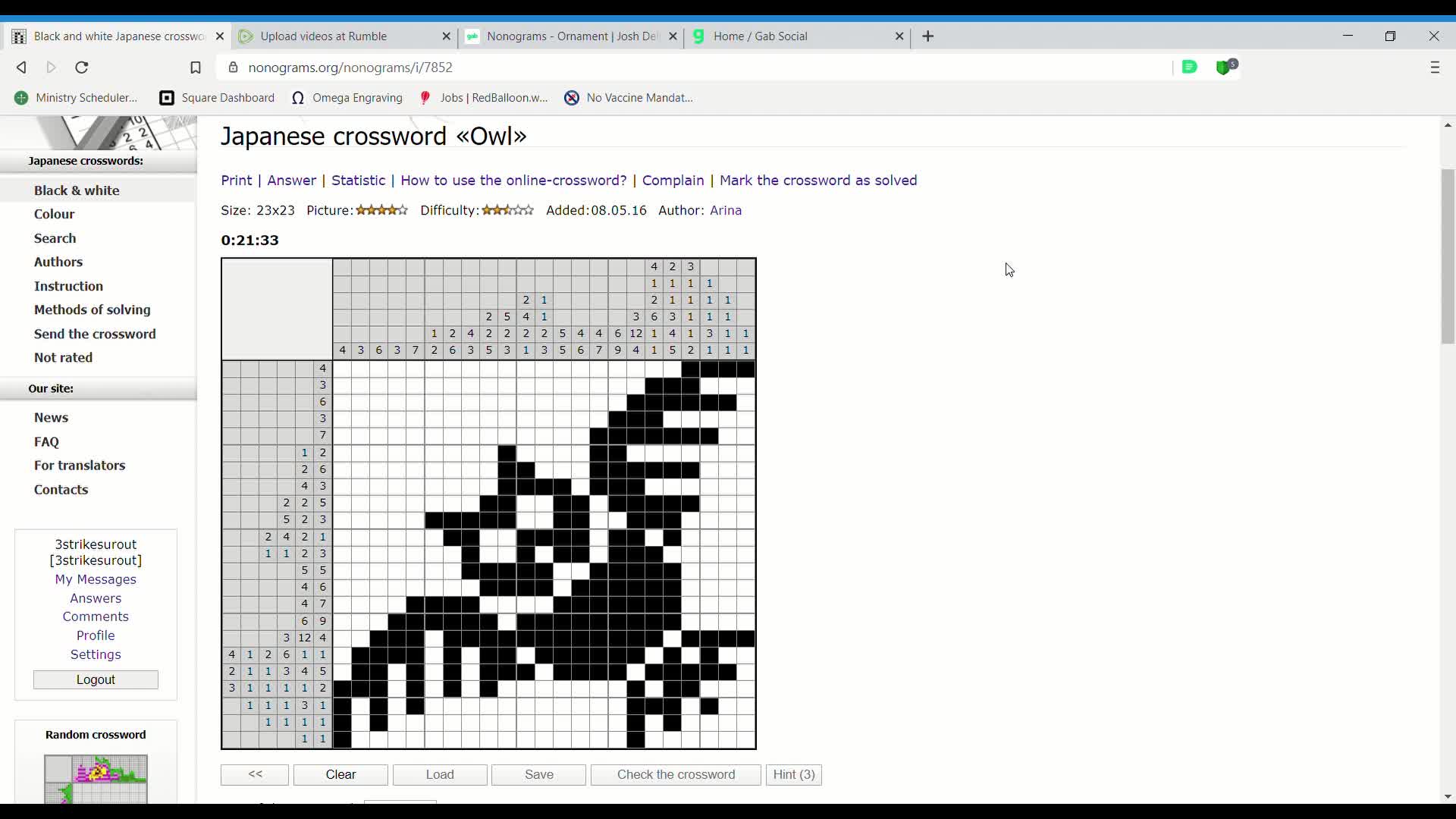The image size is (1456, 819).
Task: Click the Brave shield icon
Action: point(1225,67)
